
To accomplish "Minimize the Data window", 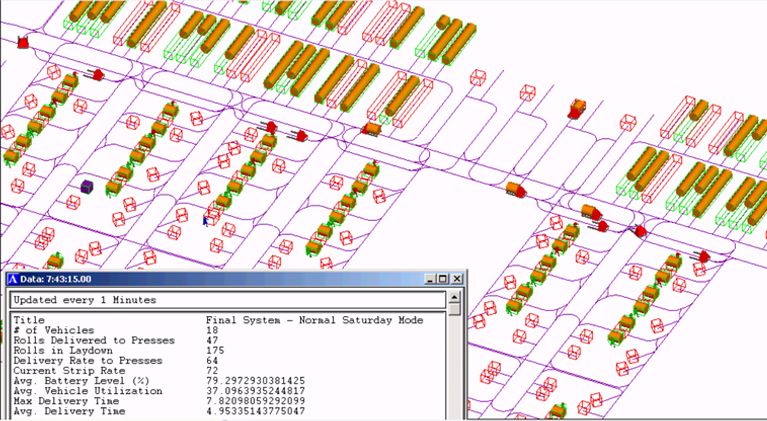I will [x=430, y=279].
